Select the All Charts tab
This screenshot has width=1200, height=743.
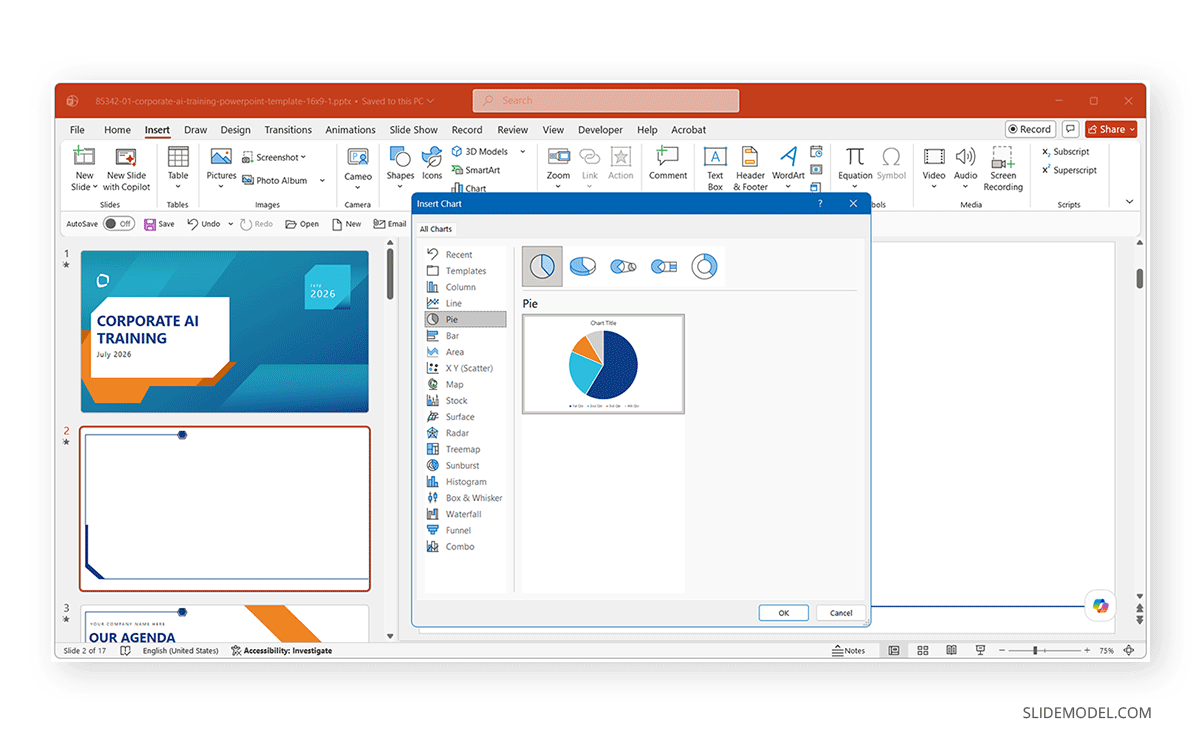[436, 229]
